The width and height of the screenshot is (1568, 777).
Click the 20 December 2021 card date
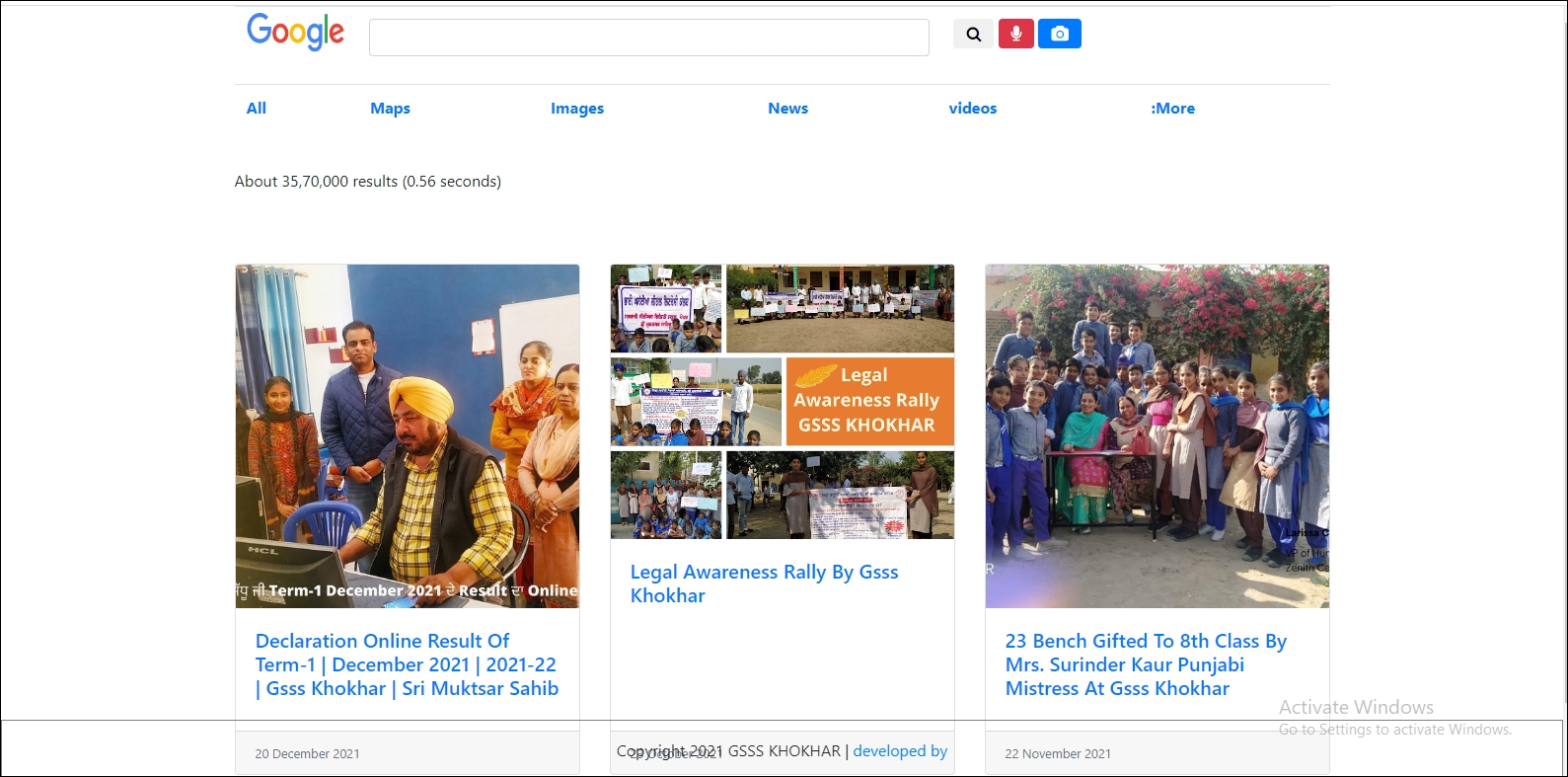coord(307,754)
